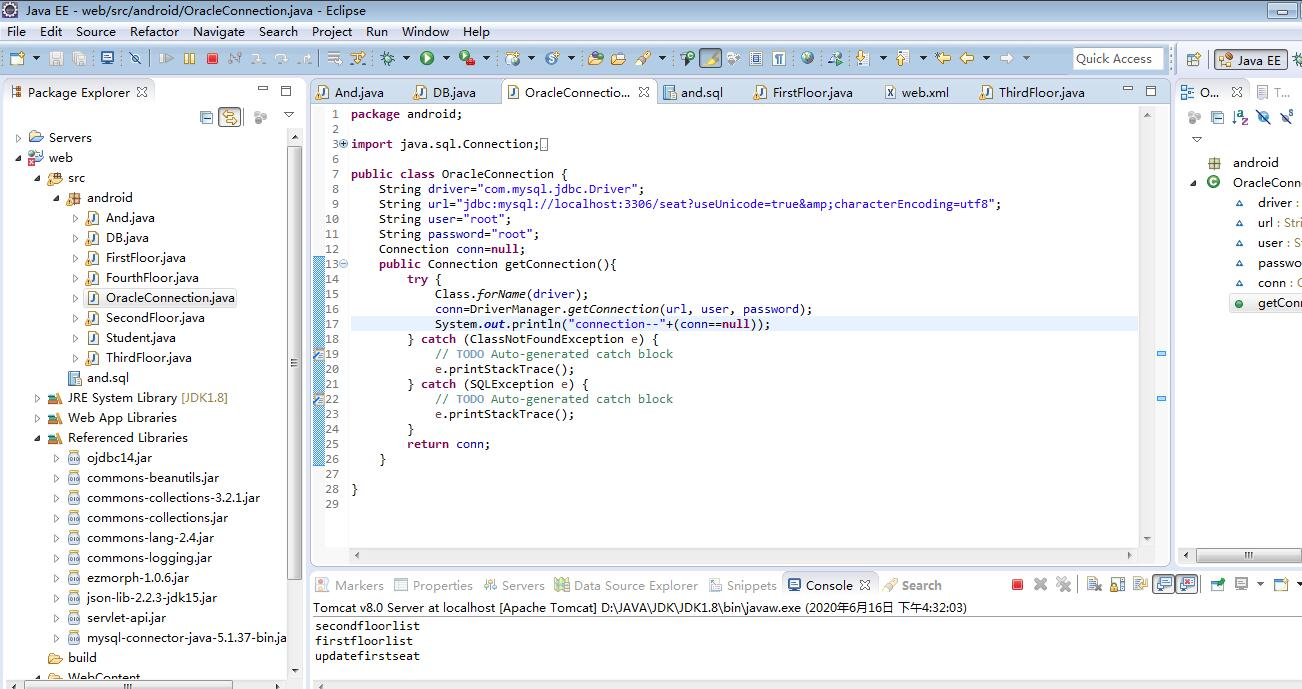Click the Quick Access search field
The height and width of the screenshot is (689, 1302).
1119,59
